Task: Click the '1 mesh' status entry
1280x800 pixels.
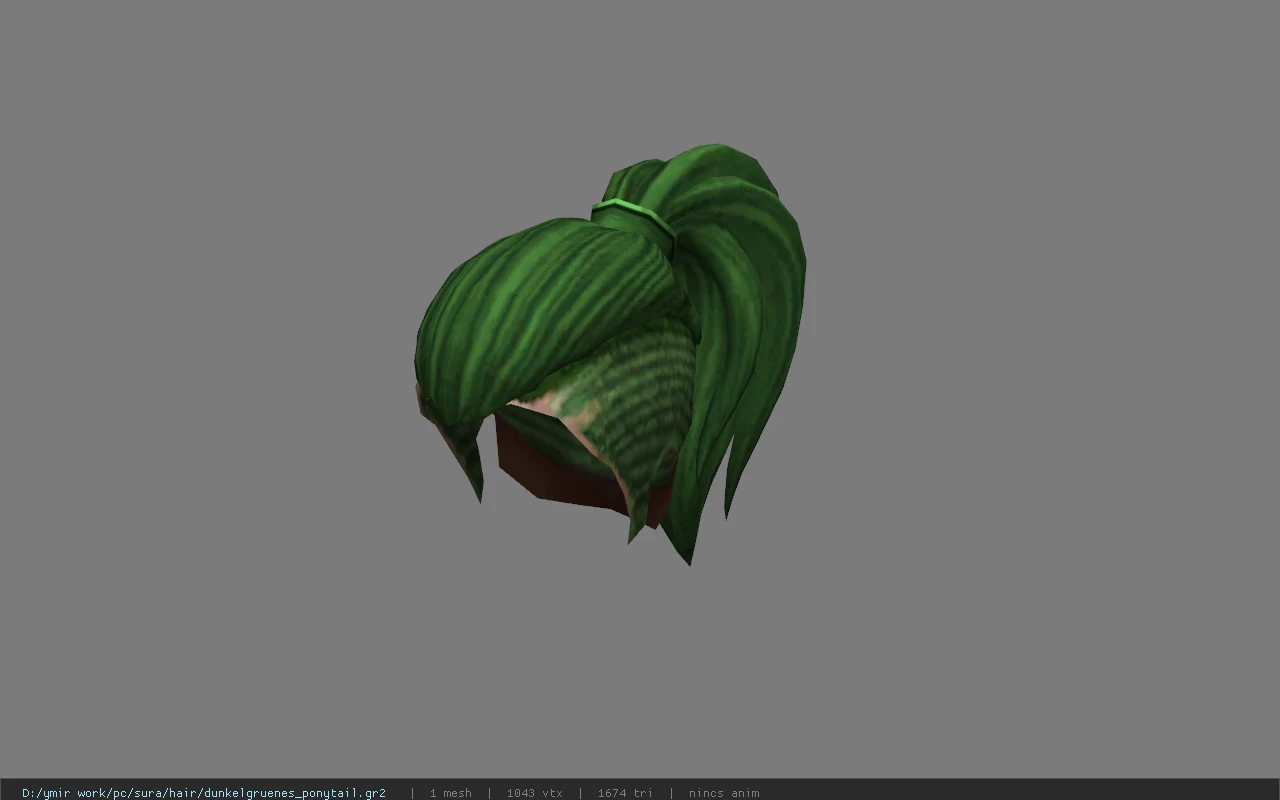Action: [x=450, y=793]
